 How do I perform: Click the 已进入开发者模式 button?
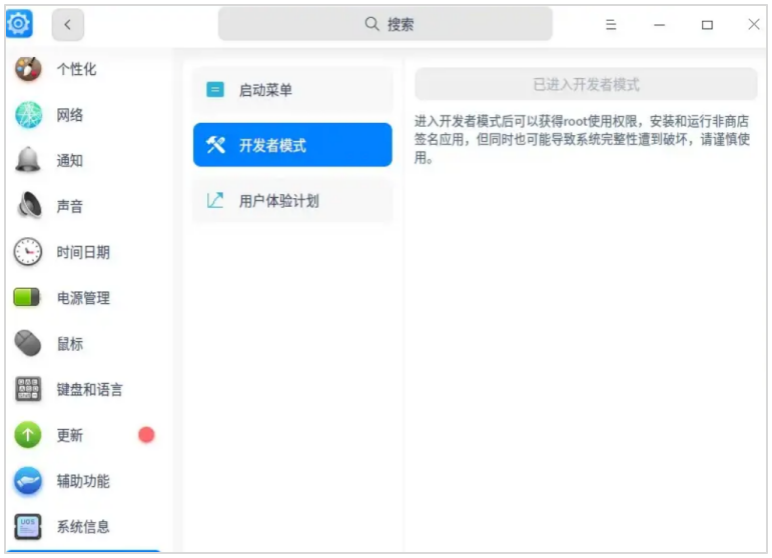point(586,85)
